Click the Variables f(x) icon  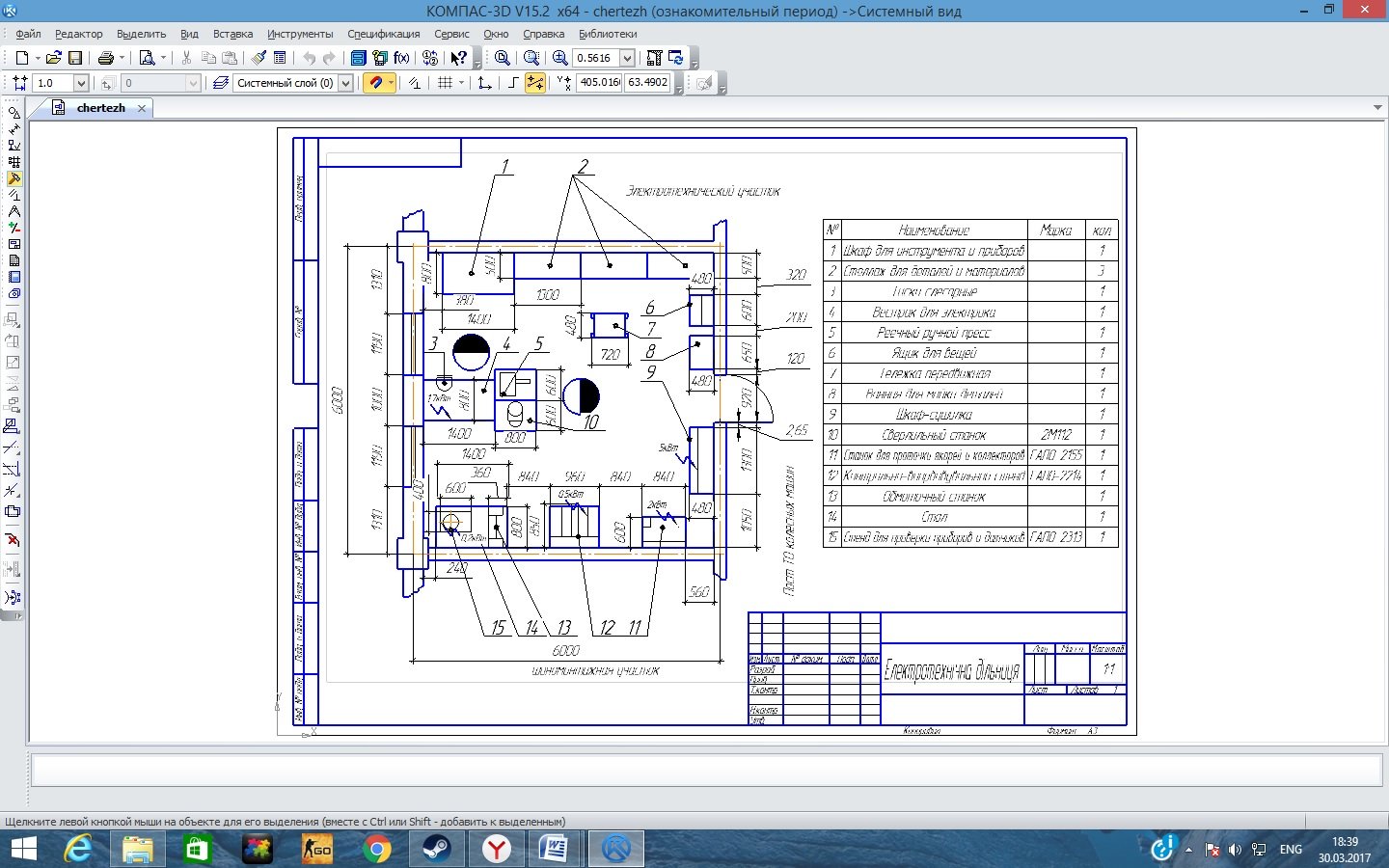click(401, 58)
